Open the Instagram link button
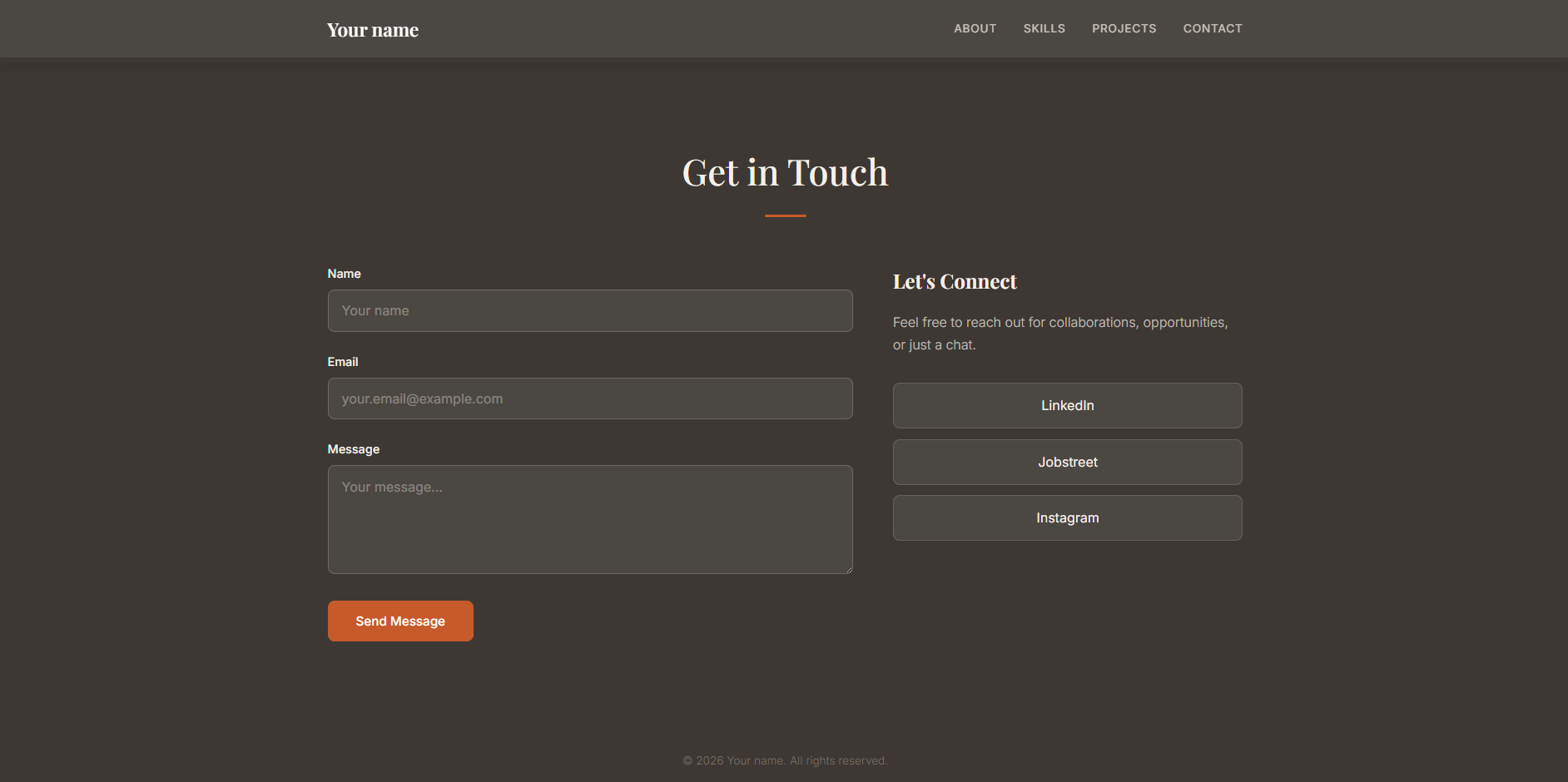The width and height of the screenshot is (1568, 782). 1067,517
